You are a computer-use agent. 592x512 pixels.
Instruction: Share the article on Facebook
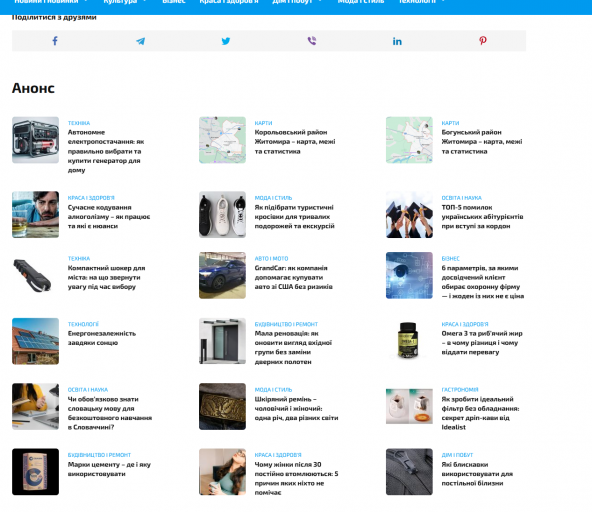point(55,41)
